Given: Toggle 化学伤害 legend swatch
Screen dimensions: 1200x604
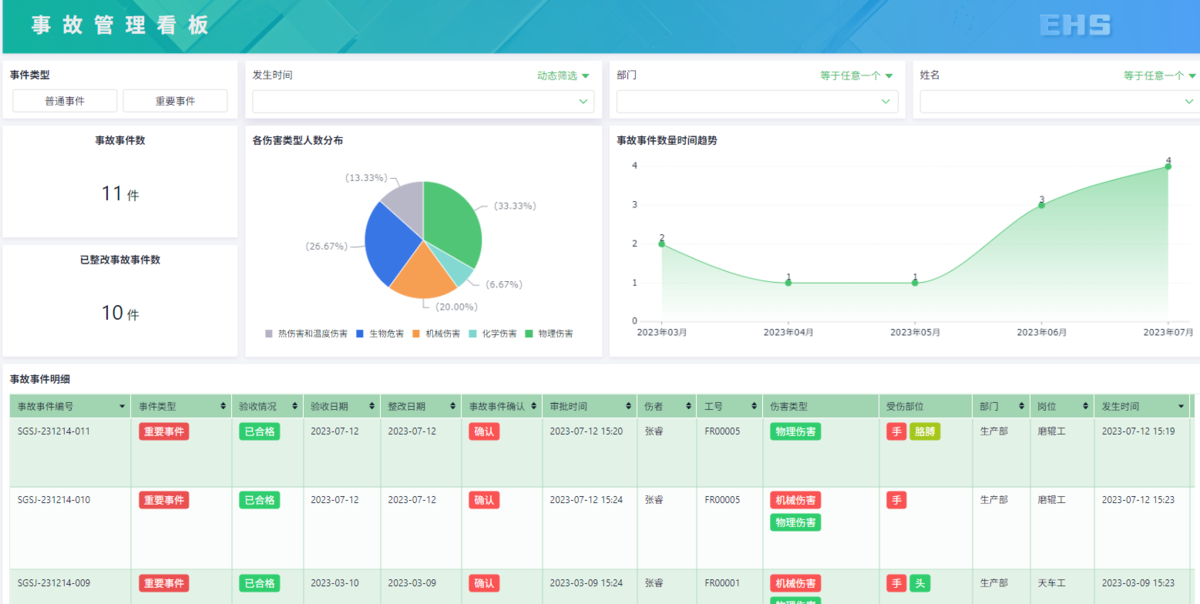Looking at the screenshot, I should 472,334.
